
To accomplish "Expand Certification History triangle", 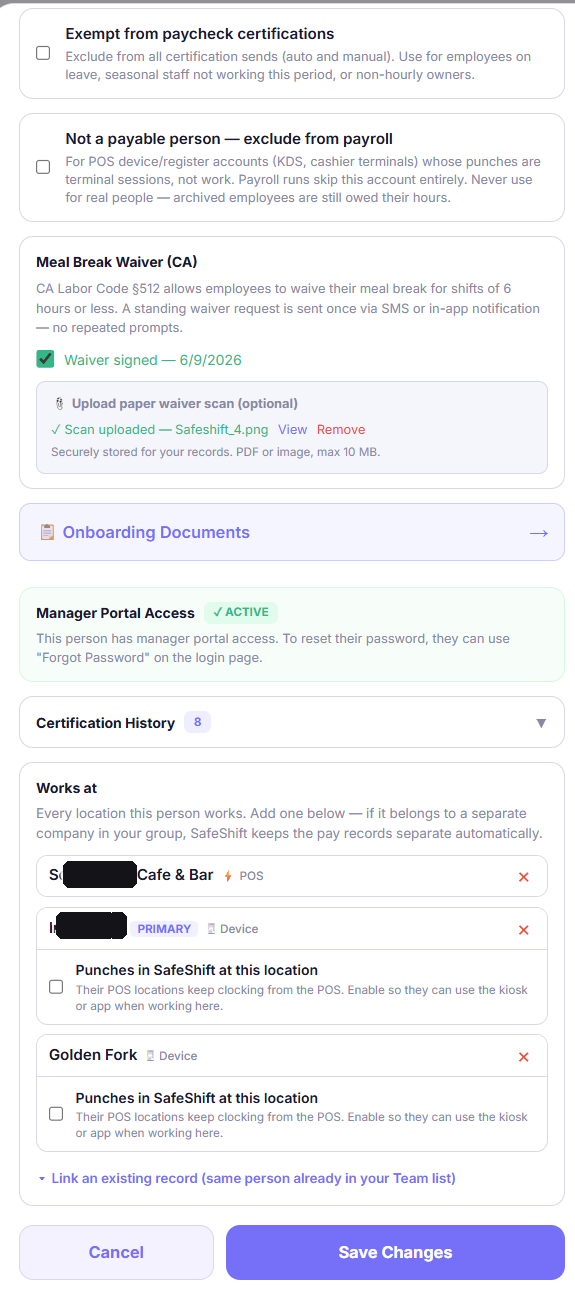I will point(541,723).
